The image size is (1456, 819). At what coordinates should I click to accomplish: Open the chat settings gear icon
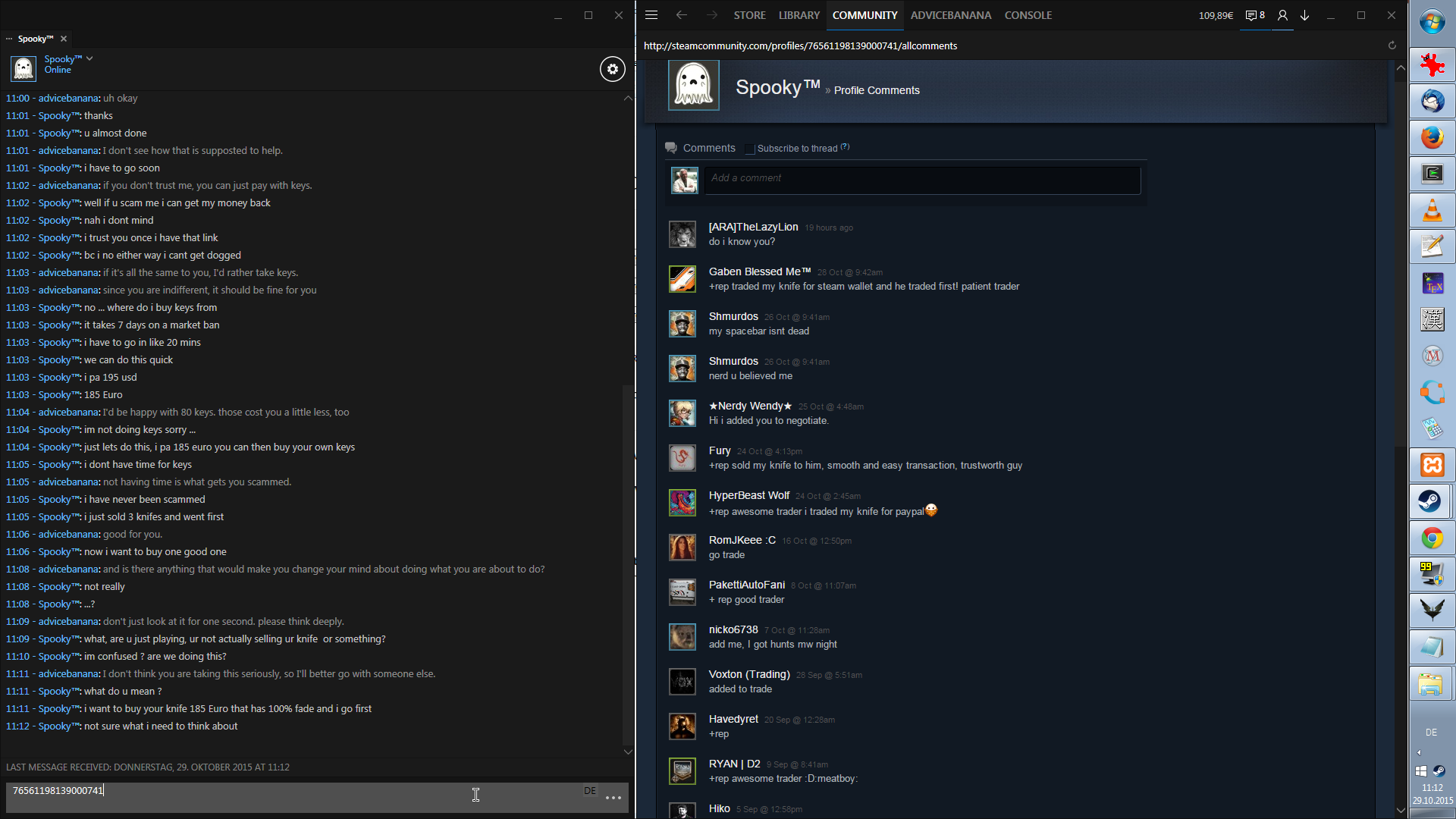coord(613,69)
